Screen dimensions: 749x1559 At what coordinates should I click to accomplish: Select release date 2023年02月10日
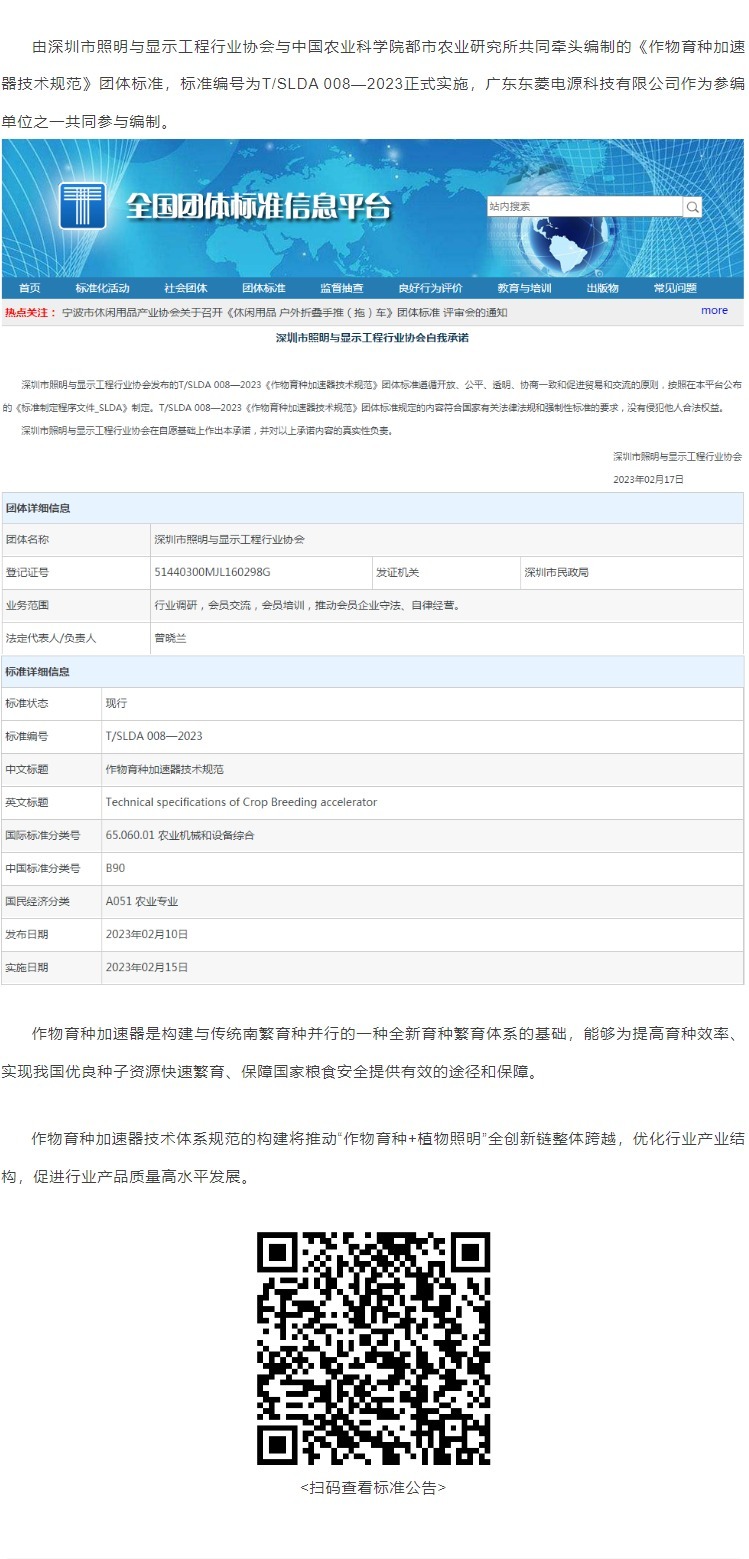(147, 934)
